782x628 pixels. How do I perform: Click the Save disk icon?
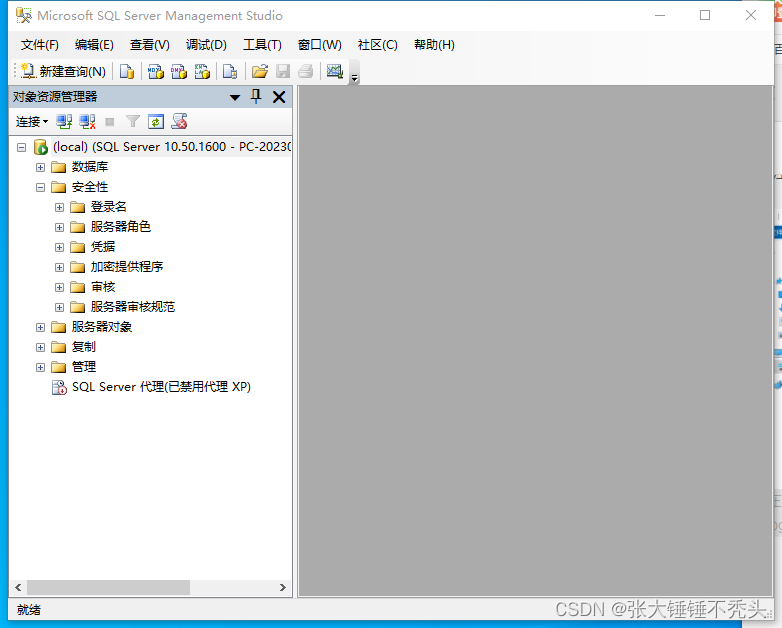[283, 72]
